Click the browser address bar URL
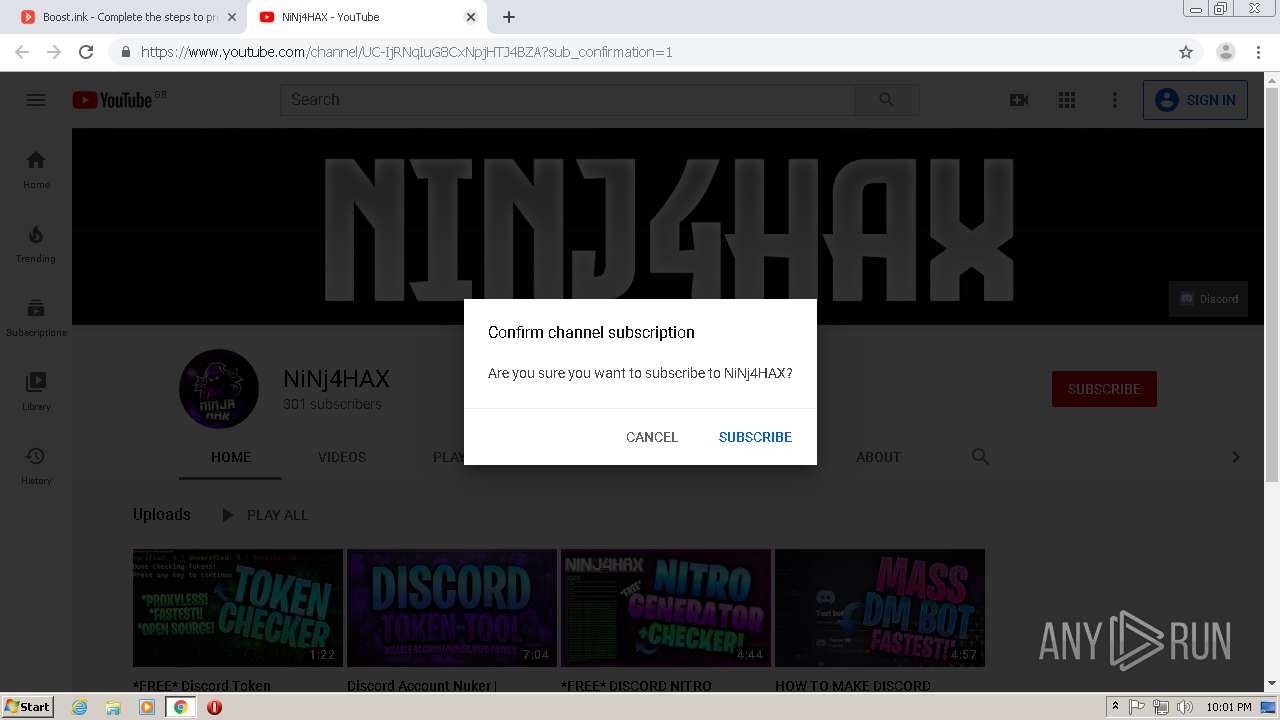This screenshot has width=1280, height=720. tap(407, 52)
